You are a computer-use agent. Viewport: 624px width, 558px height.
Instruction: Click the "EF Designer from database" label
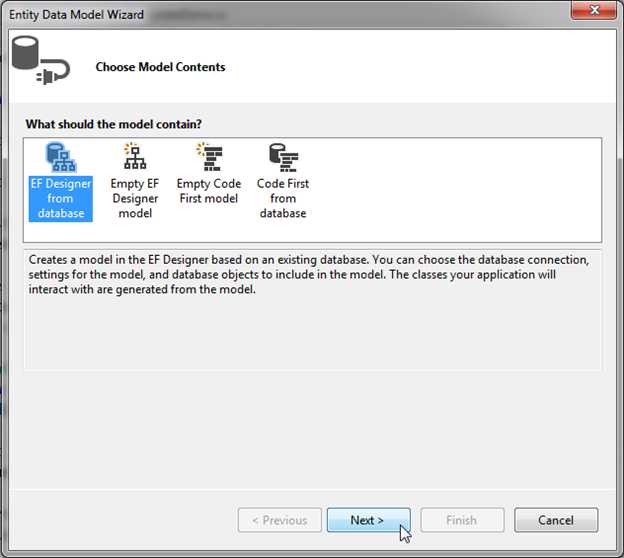(60, 199)
